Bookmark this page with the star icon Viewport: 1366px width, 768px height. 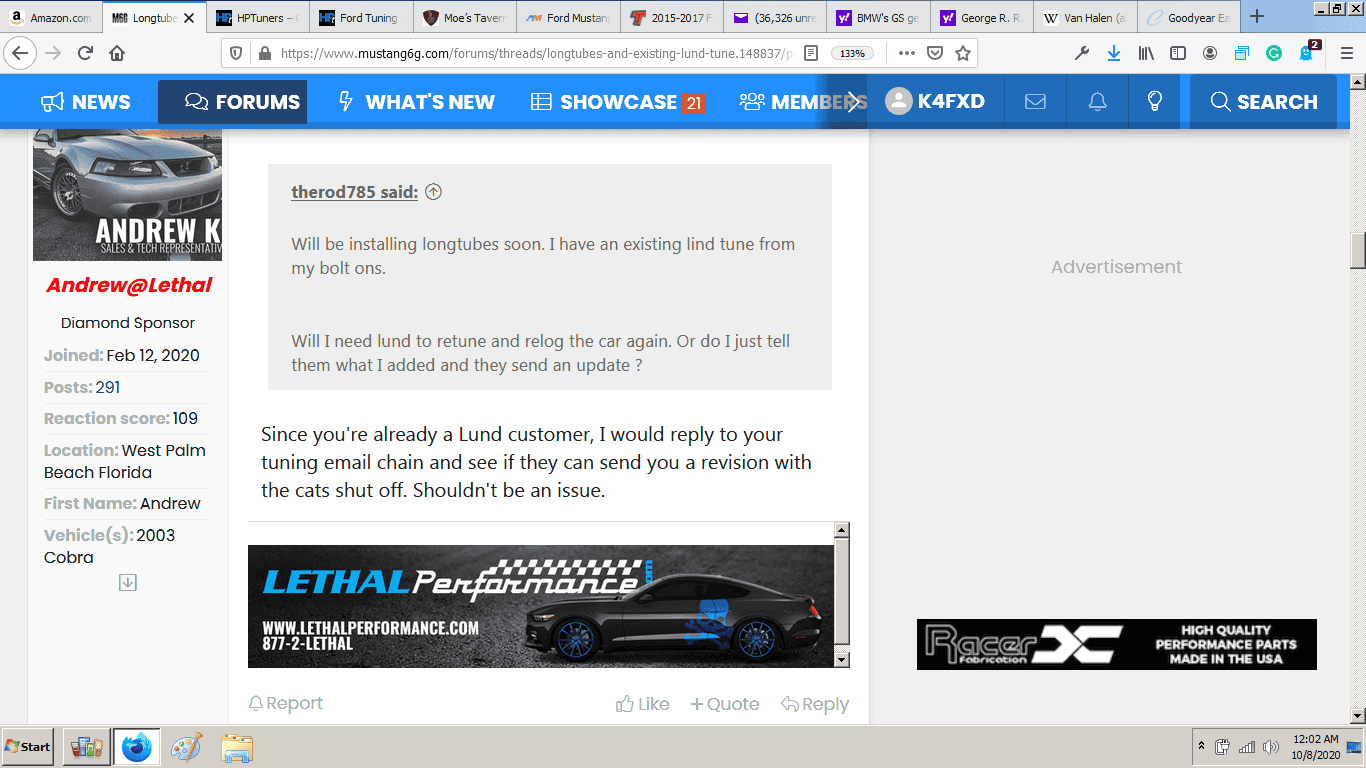point(963,53)
